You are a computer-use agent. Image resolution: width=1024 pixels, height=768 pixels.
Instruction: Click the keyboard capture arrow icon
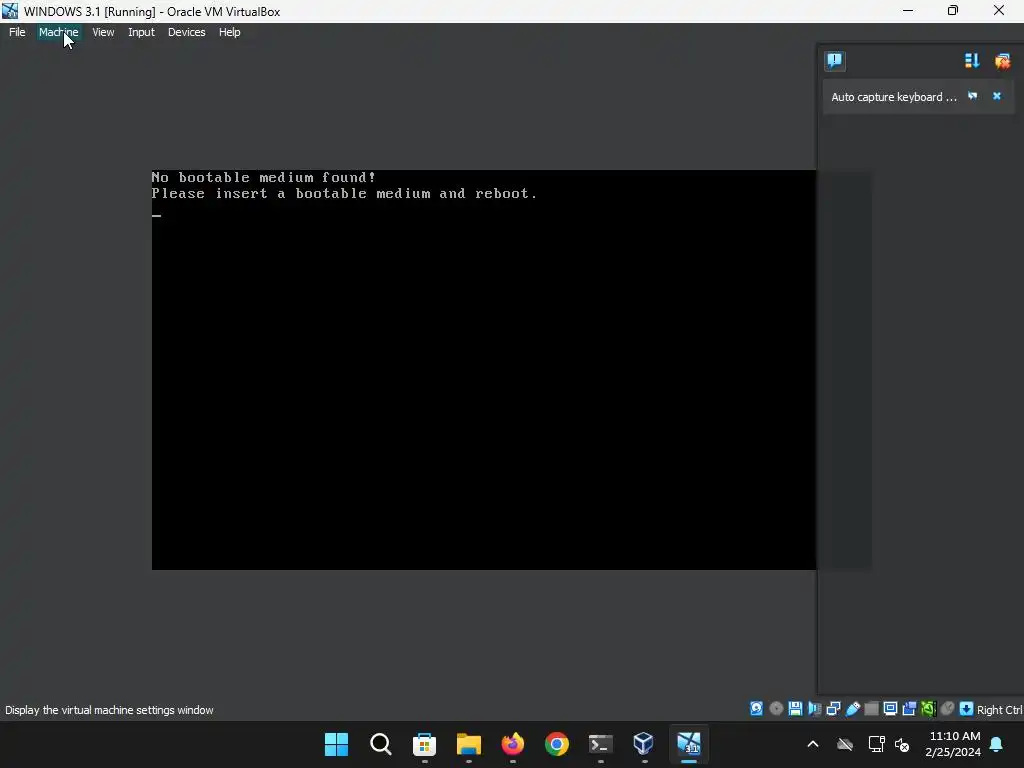pos(967,709)
